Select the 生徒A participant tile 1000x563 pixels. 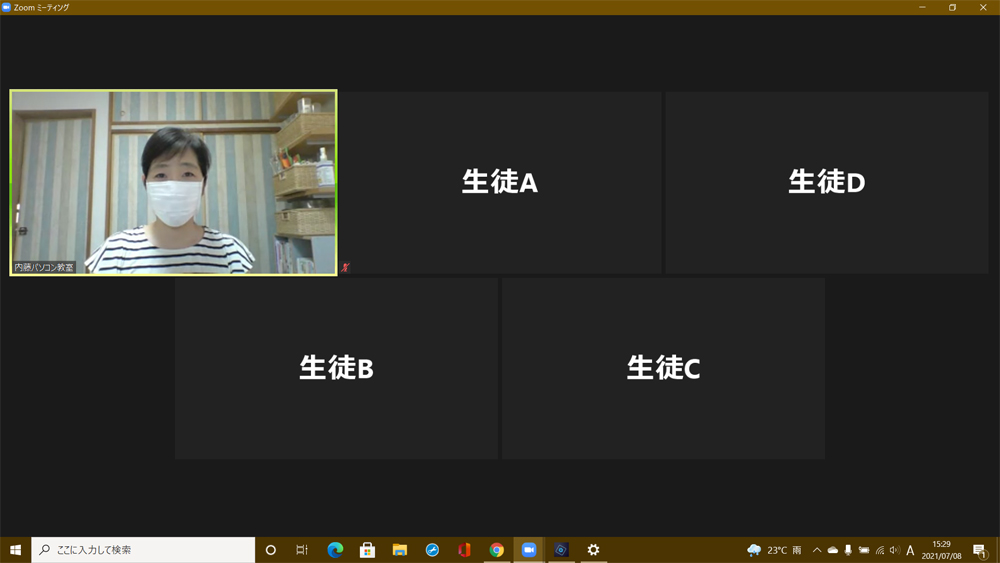pyautogui.click(x=501, y=182)
